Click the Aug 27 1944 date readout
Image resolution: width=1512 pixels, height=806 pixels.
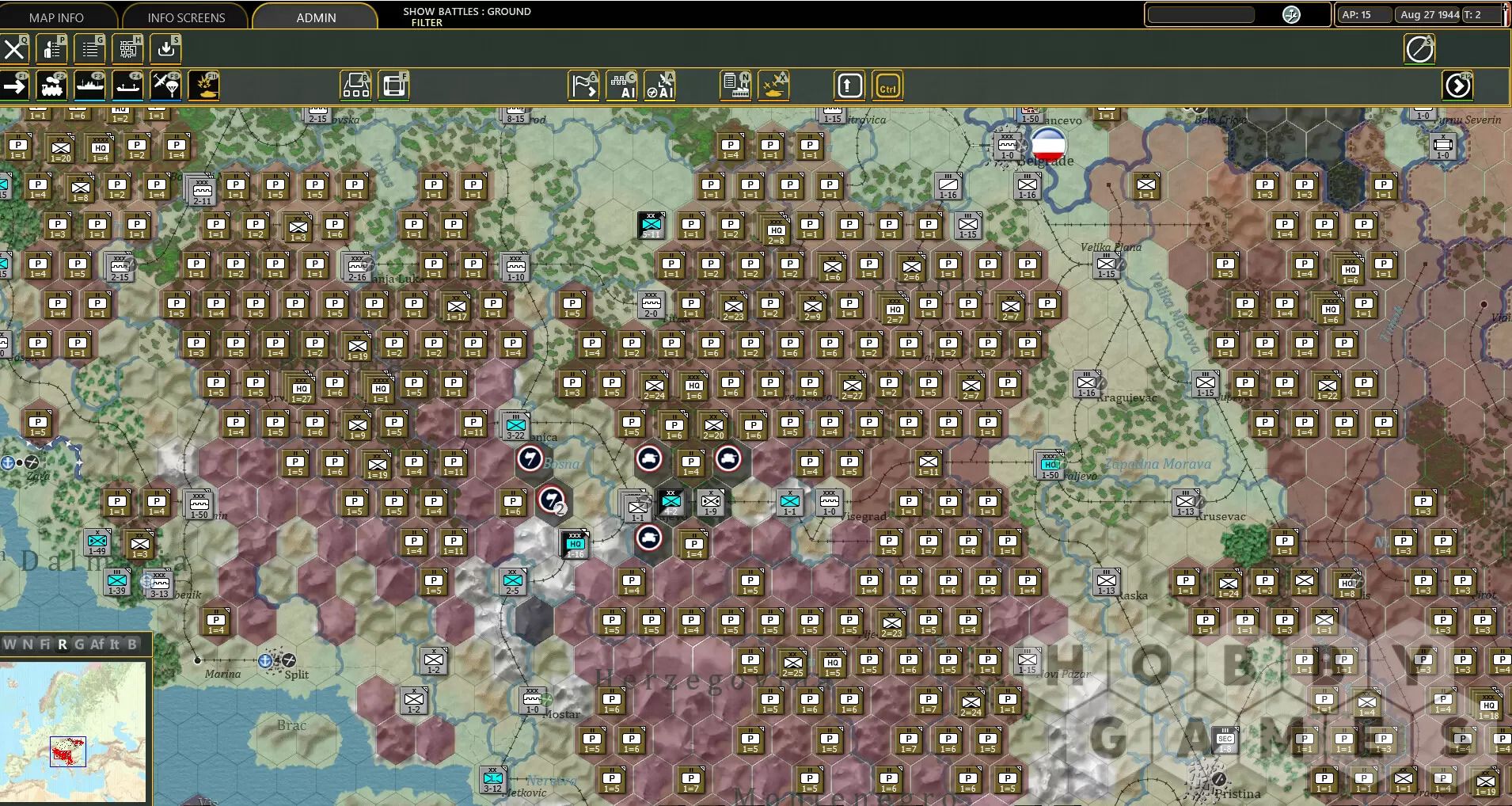pos(1429,15)
